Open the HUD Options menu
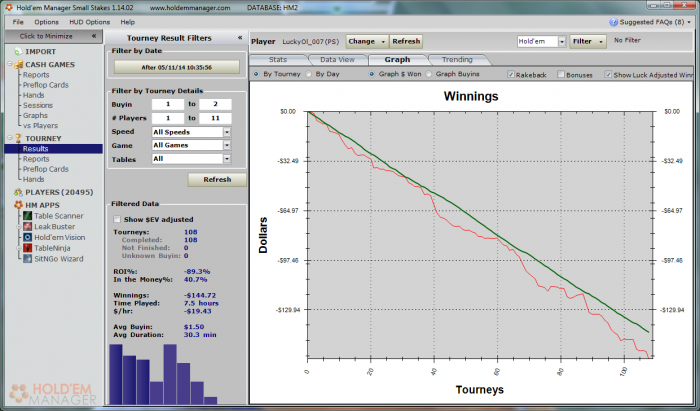Image resolution: width=700 pixels, height=411 pixels. [89, 22]
